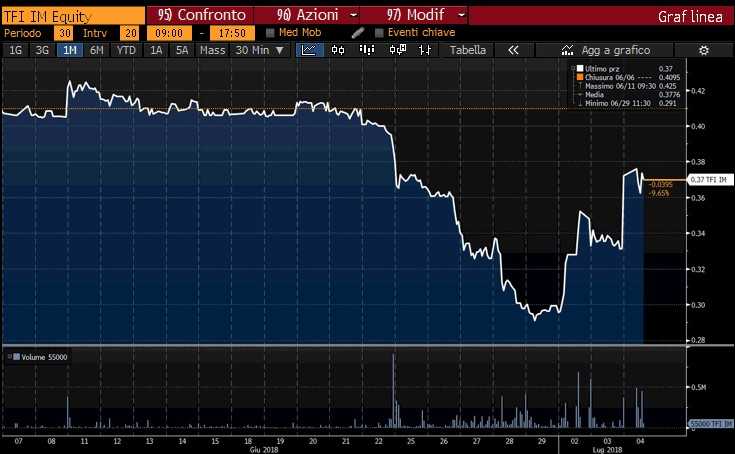Select the 1G time range tab
The width and height of the screenshot is (735, 454).
pyautogui.click(x=15, y=50)
